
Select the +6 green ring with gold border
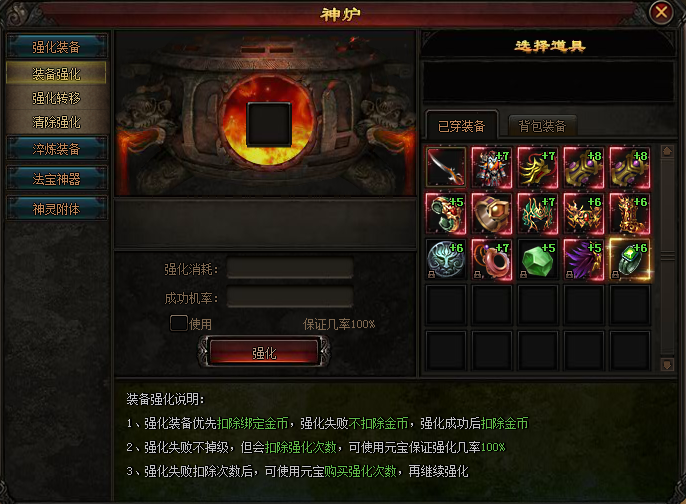[630, 260]
